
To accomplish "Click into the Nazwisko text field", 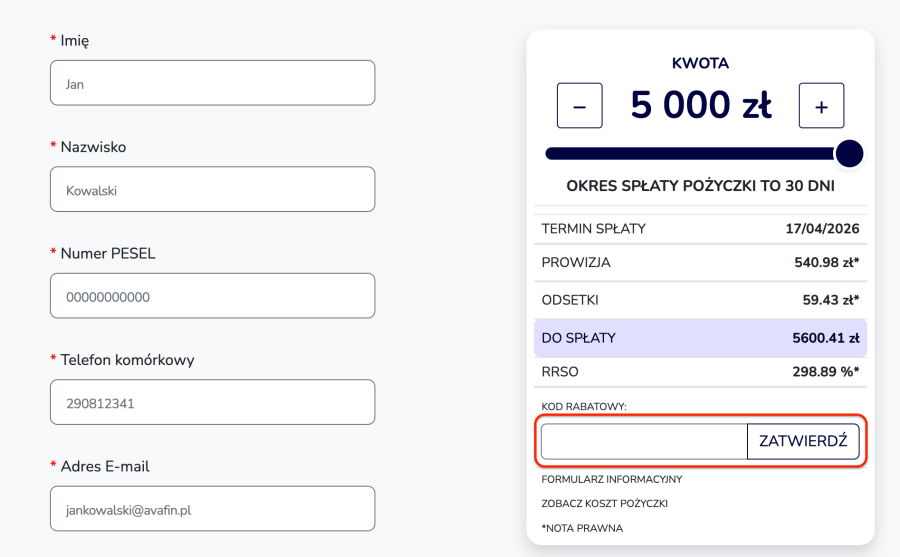I will click(x=212, y=189).
